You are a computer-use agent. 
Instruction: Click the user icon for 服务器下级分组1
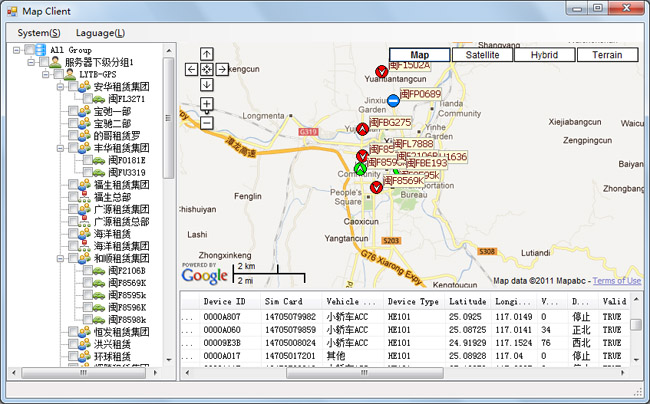(55, 62)
